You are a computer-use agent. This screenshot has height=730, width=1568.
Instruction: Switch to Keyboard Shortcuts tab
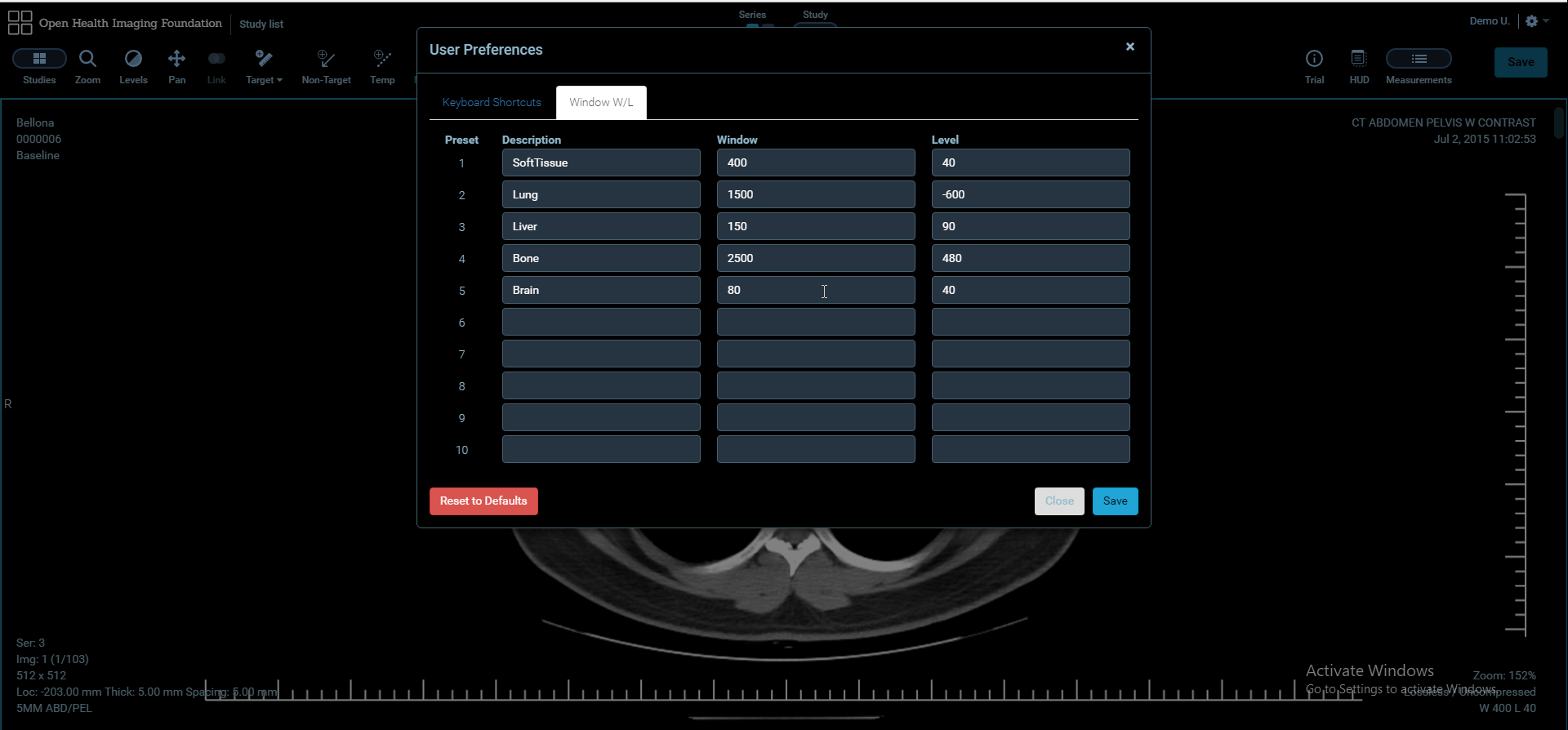point(492,103)
